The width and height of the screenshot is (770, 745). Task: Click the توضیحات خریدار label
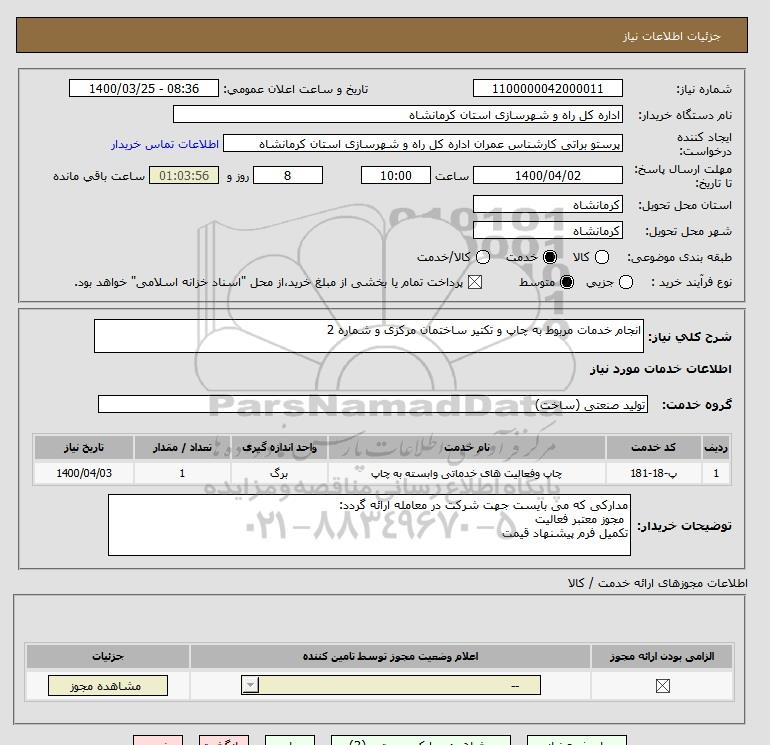click(x=684, y=526)
